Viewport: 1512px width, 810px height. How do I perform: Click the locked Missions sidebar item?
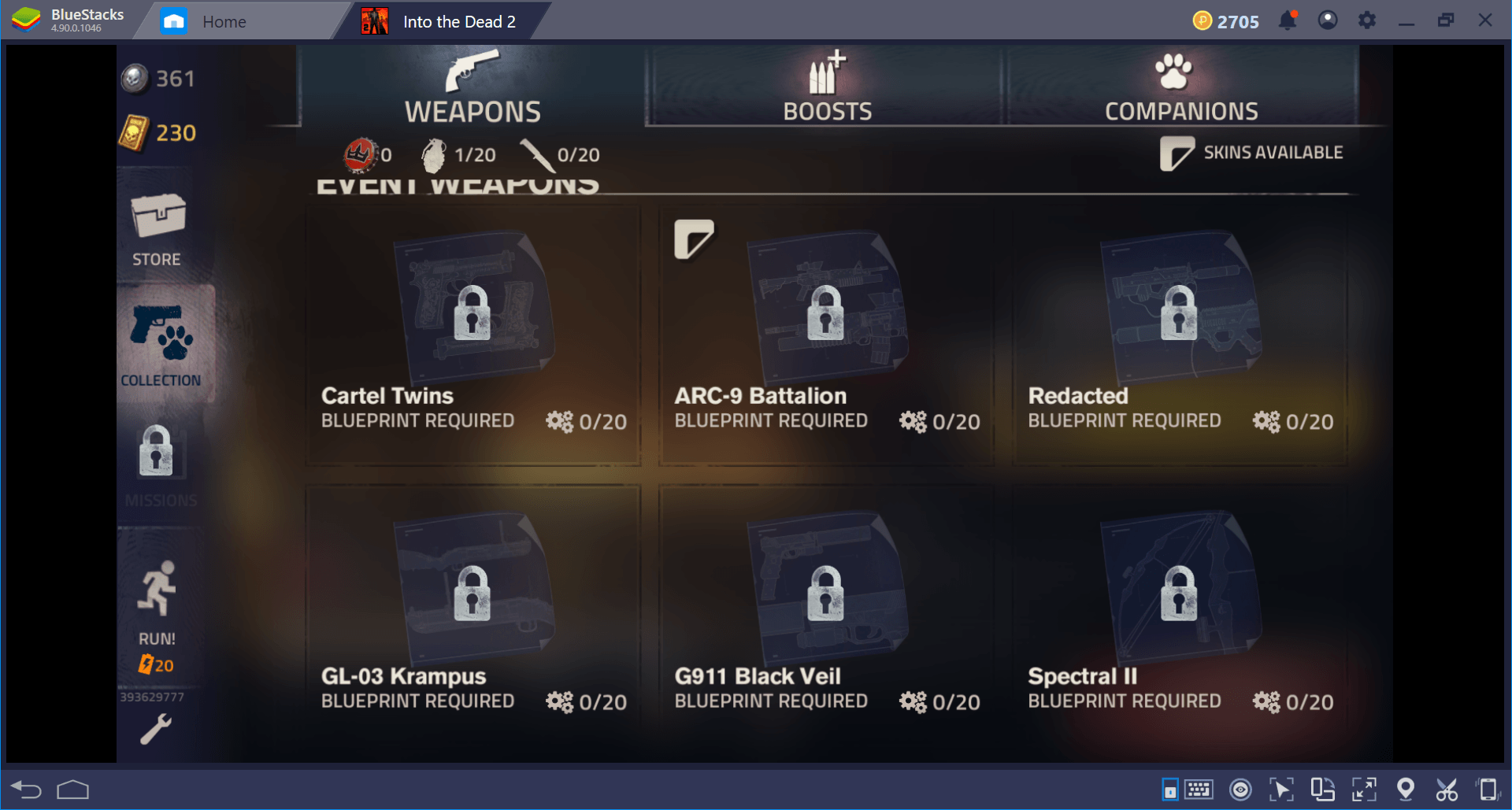[x=159, y=464]
